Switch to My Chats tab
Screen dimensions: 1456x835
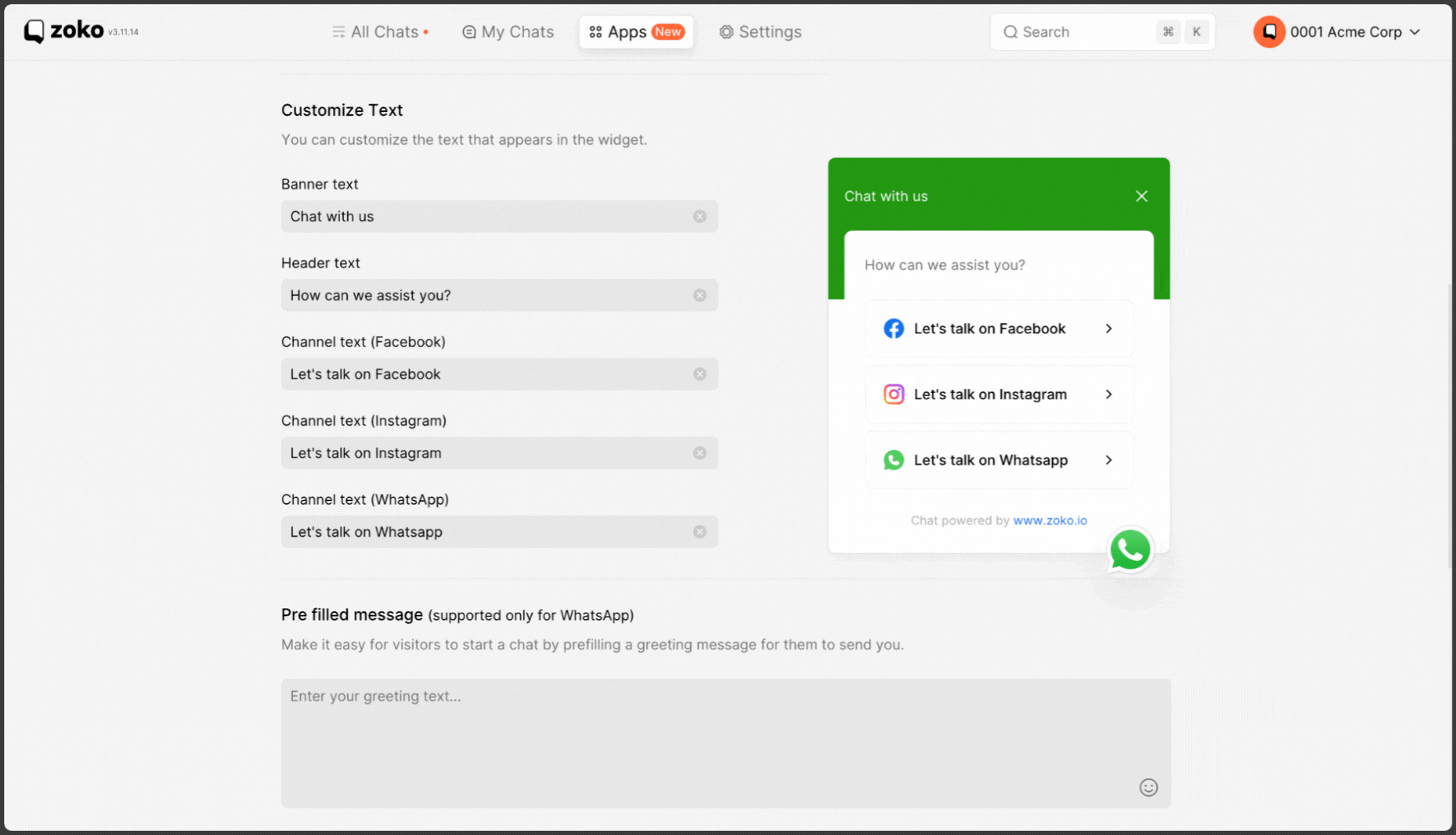pyautogui.click(x=508, y=32)
